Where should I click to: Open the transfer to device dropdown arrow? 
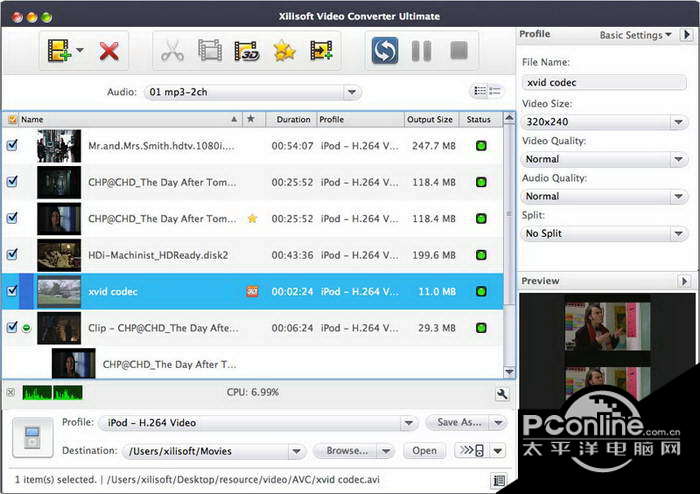tap(498, 451)
